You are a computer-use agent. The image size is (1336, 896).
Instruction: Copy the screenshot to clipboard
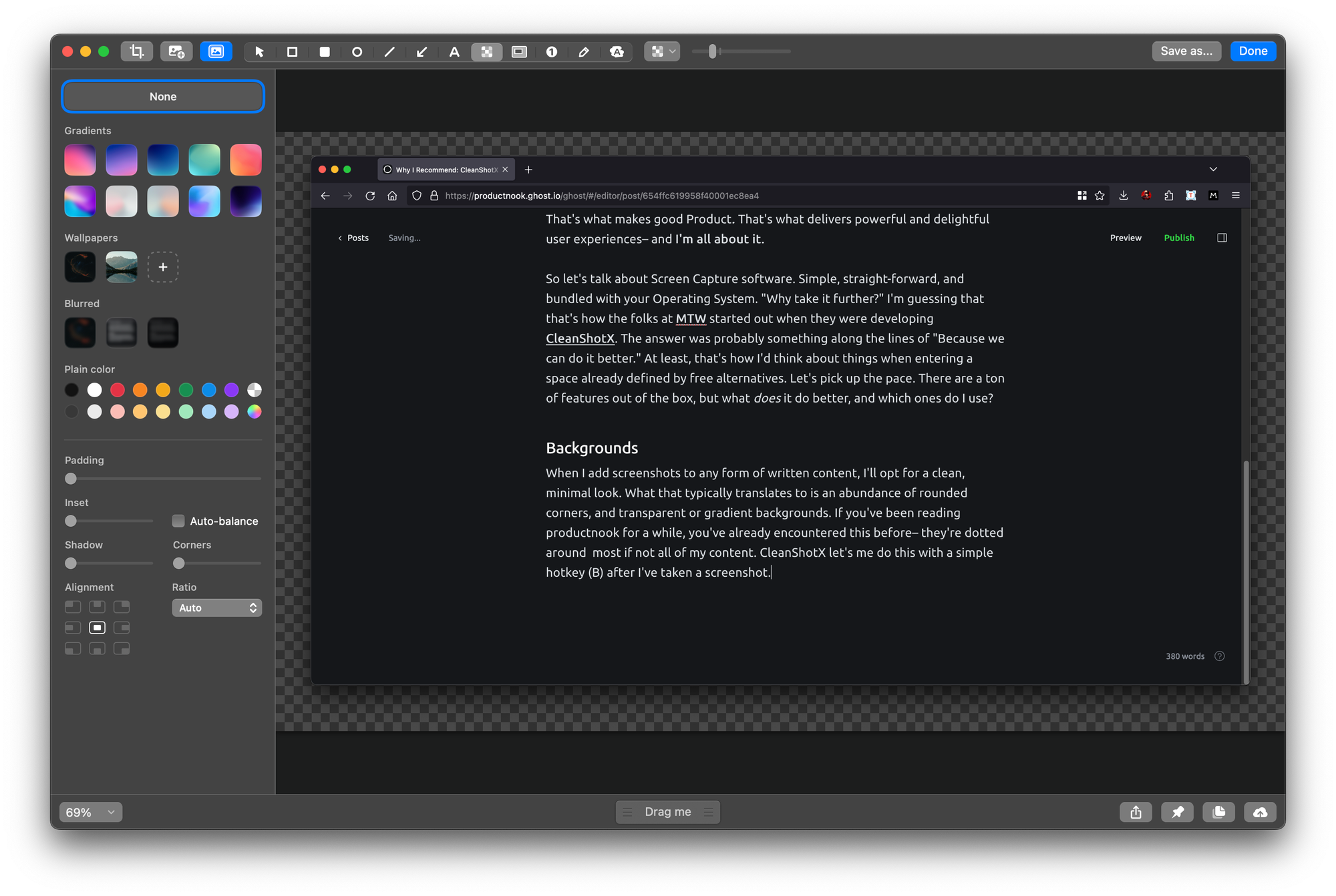[1219, 812]
